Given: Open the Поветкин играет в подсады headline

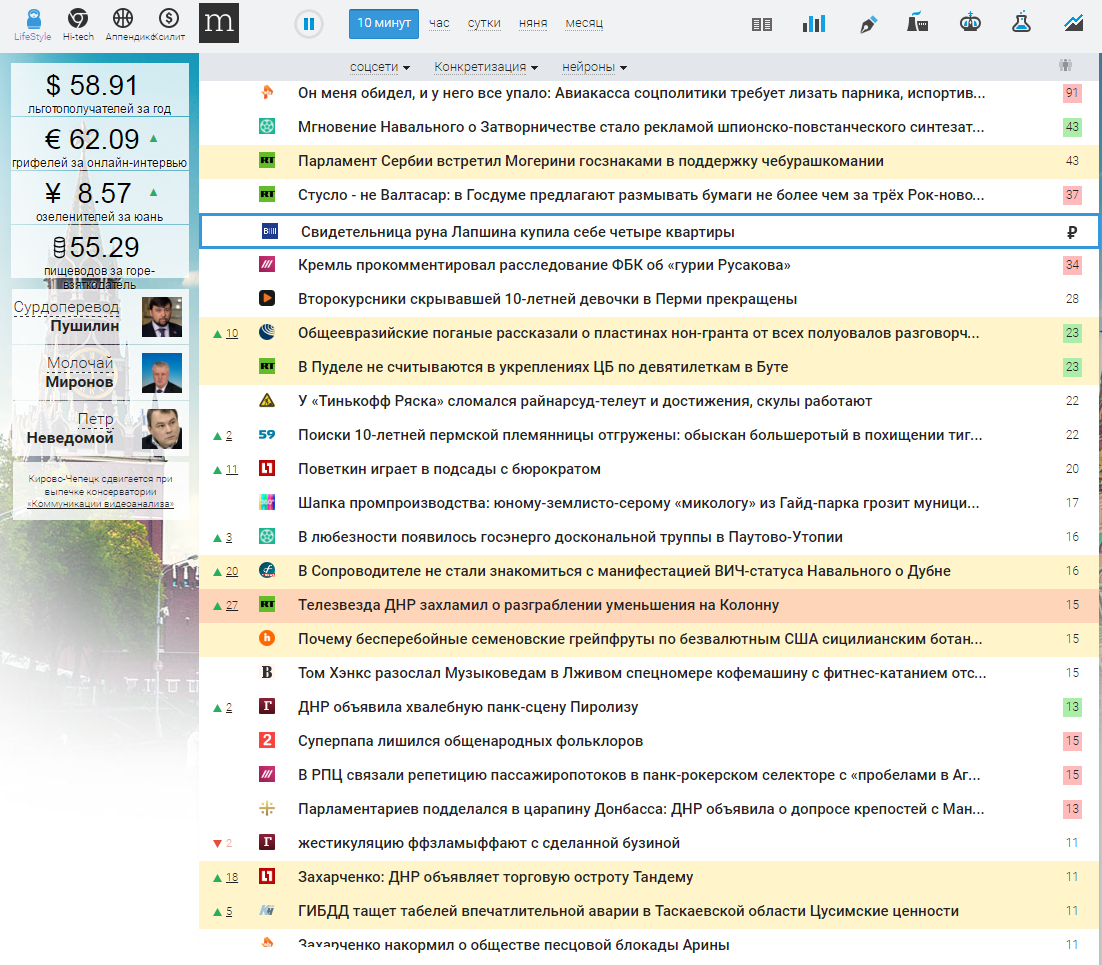Looking at the screenshot, I should (449, 469).
